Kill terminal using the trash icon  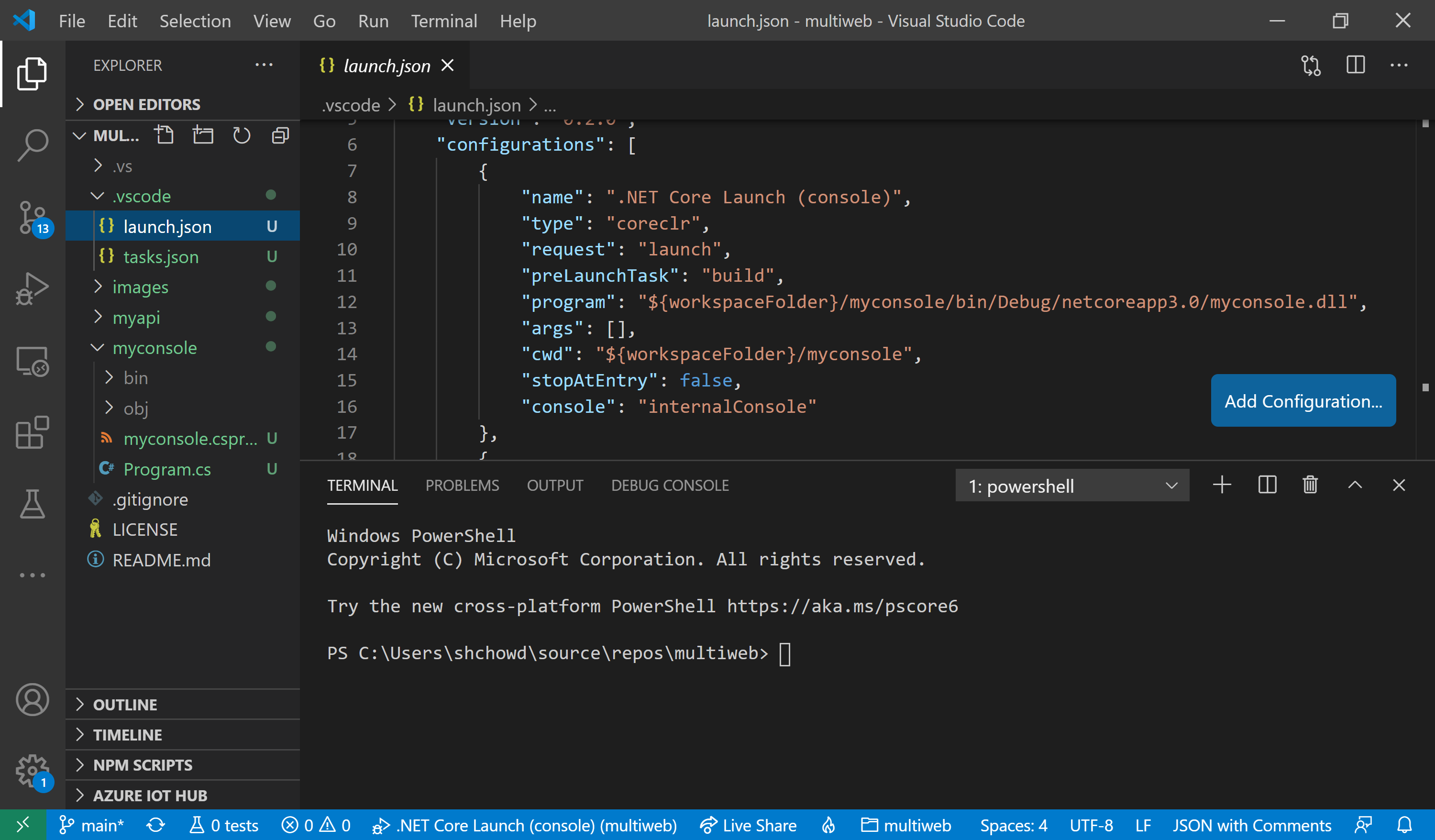click(x=1310, y=485)
